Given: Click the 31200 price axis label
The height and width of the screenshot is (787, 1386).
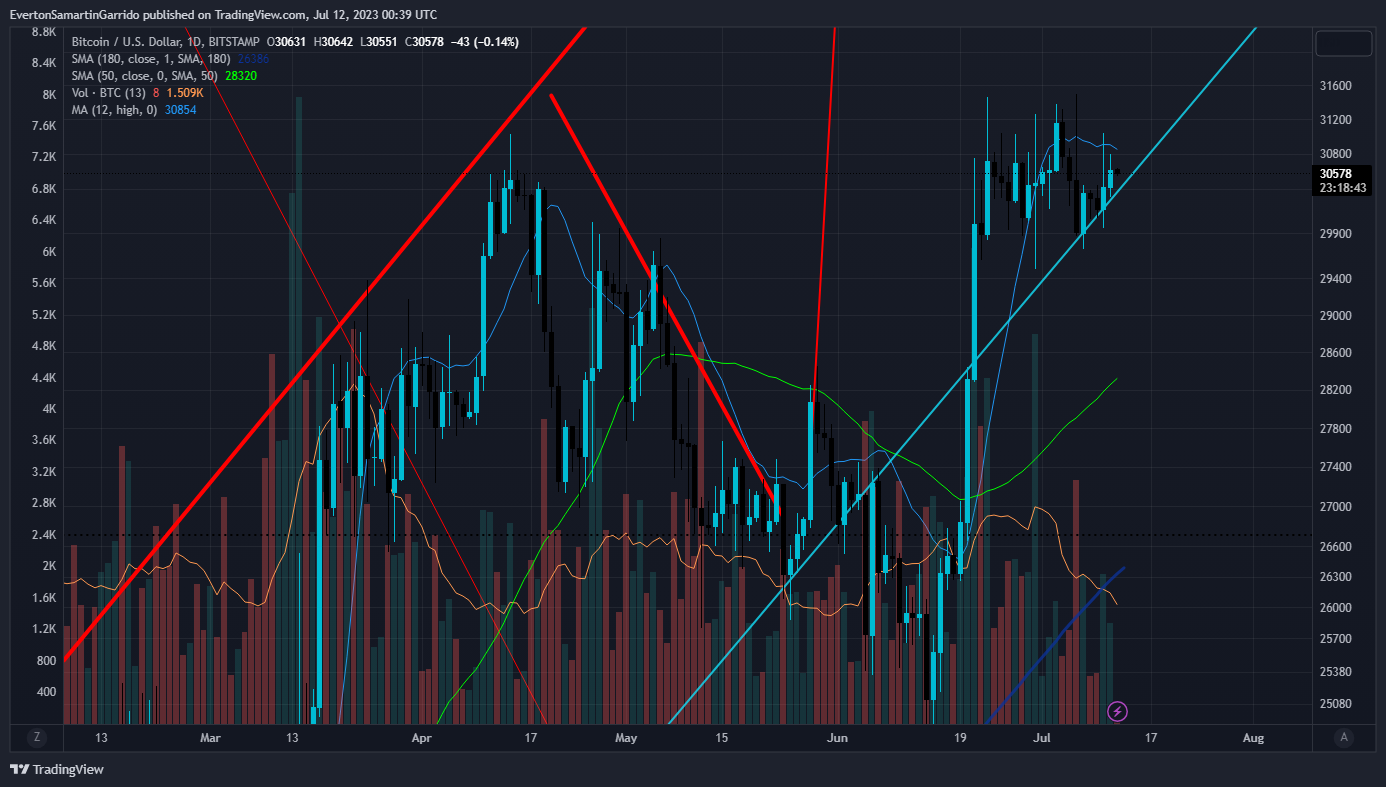Looking at the screenshot, I should [x=1336, y=120].
